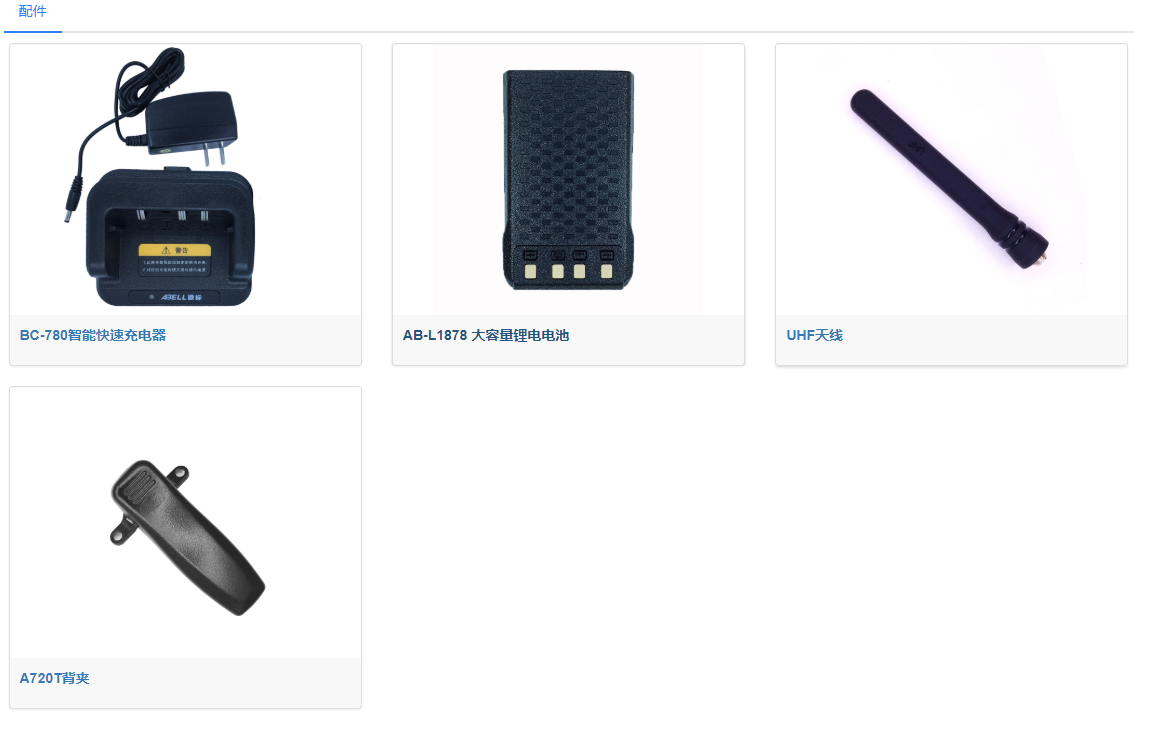
Task: Open the AB-L1878 大容量锂电电池 link
Action: click(486, 335)
